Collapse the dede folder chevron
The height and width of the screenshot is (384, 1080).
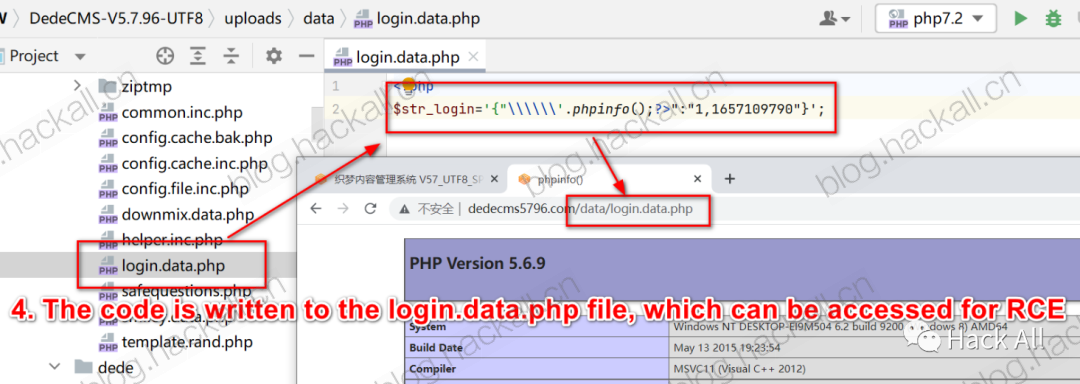tap(54, 367)
